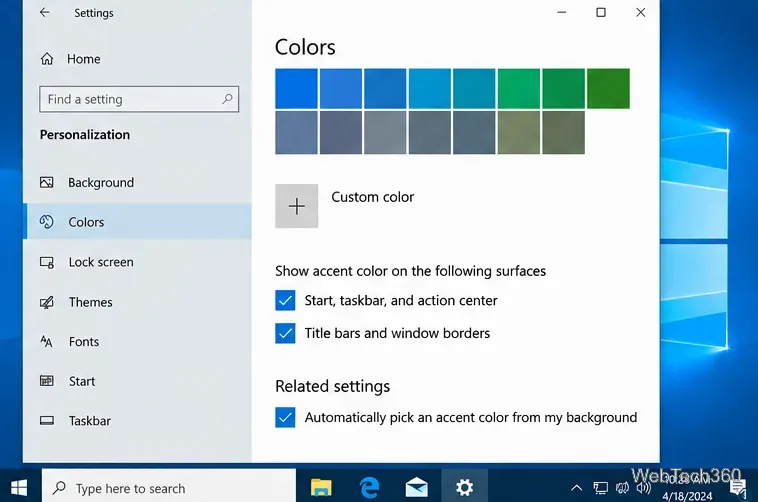This screenshot has height=502, width=758.
Task: Open Background personalization settings
Action: pos(137,182)
